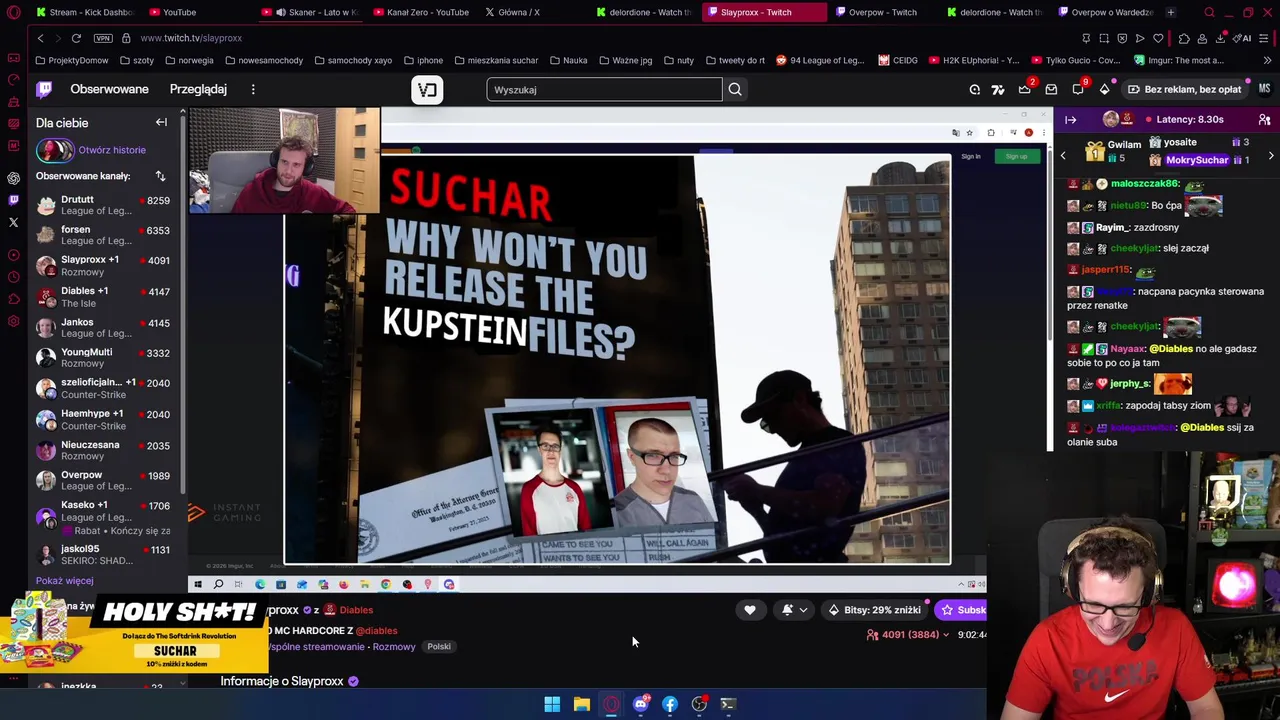This screenshot has width=1280, height=720.
Task: Follow heart icon below the stream
Action: tap(750, 610)
